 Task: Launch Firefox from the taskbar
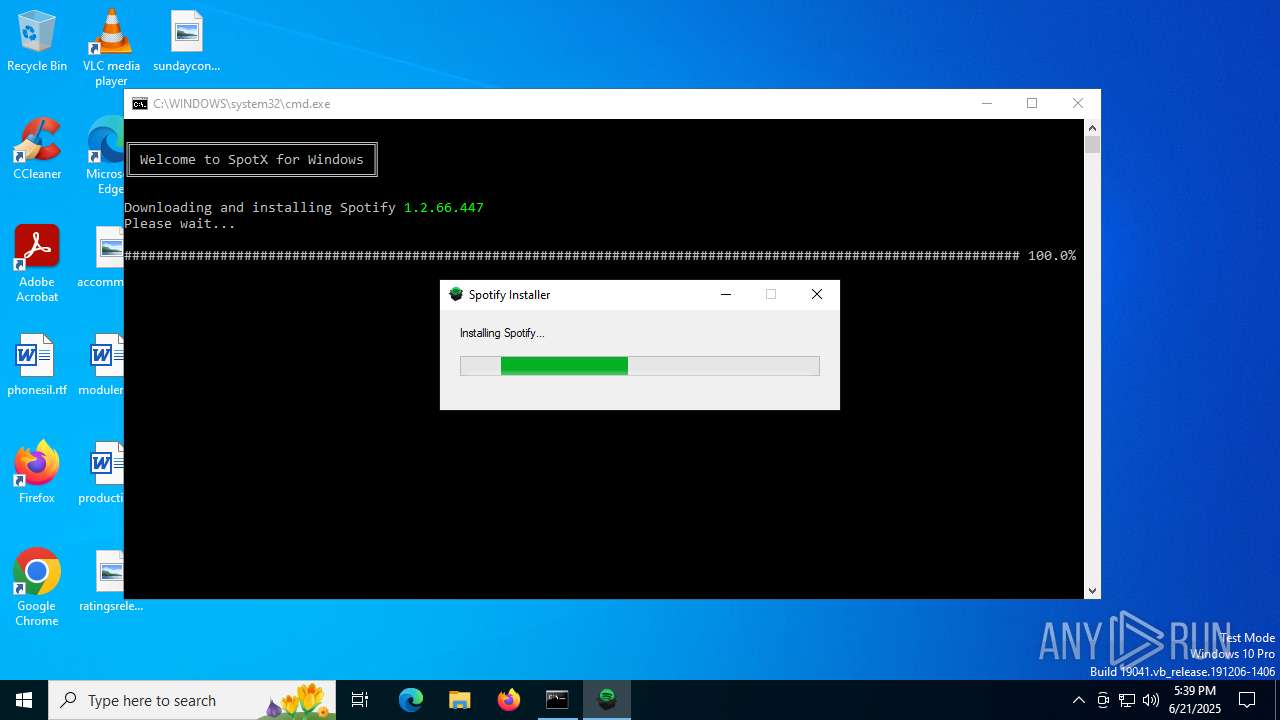[x=508, y=700]
